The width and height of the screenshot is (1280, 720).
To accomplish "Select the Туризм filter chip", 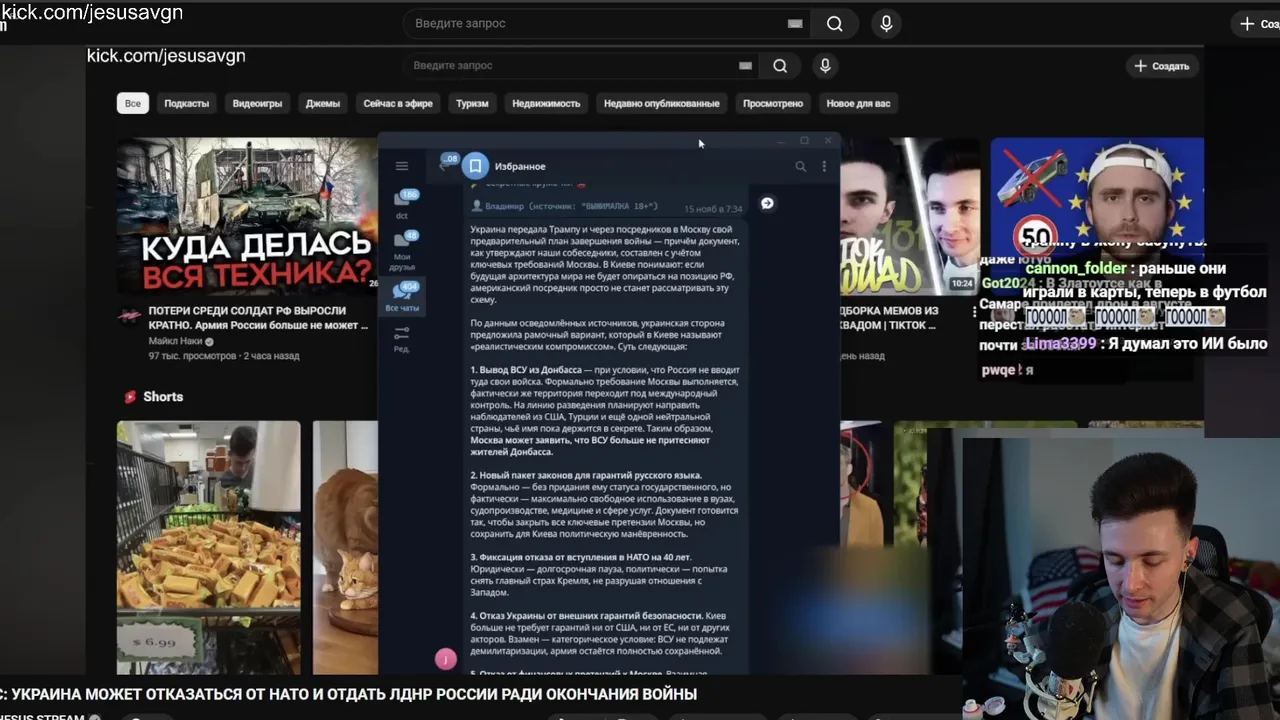I will click(472, 103).
